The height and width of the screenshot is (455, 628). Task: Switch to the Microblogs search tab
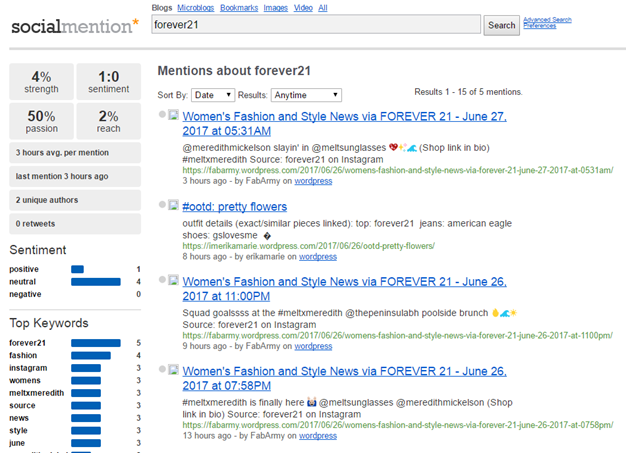(195, 8)
